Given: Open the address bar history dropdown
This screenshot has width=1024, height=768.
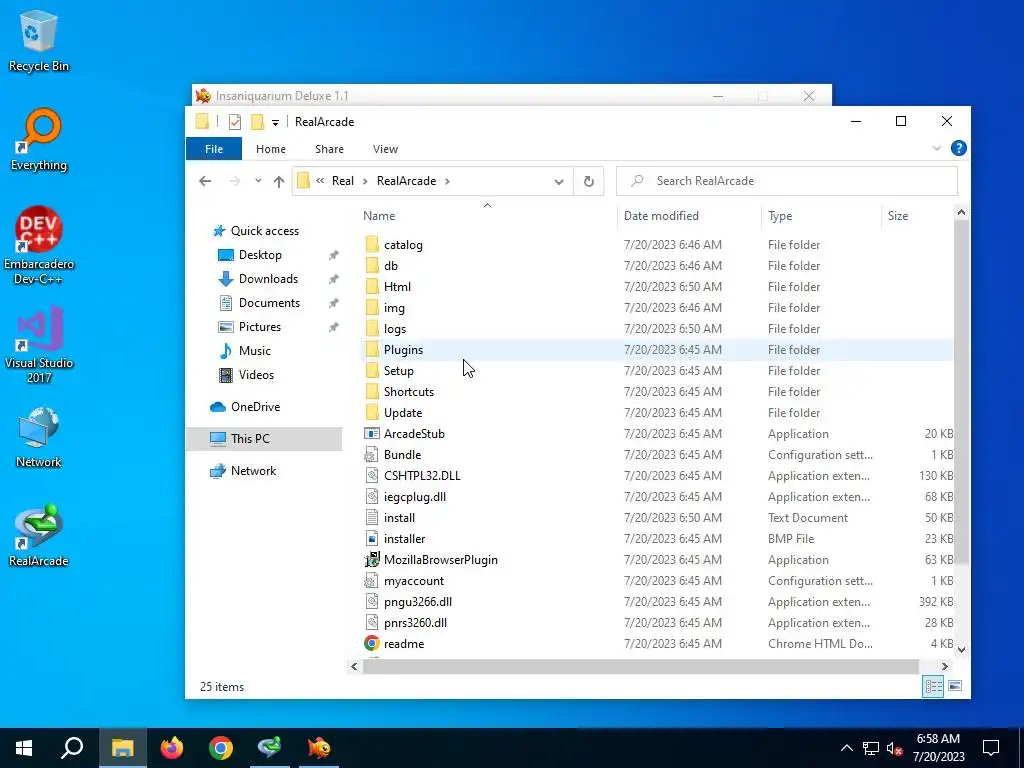Looking at the screenshot, I should point(558,182).
